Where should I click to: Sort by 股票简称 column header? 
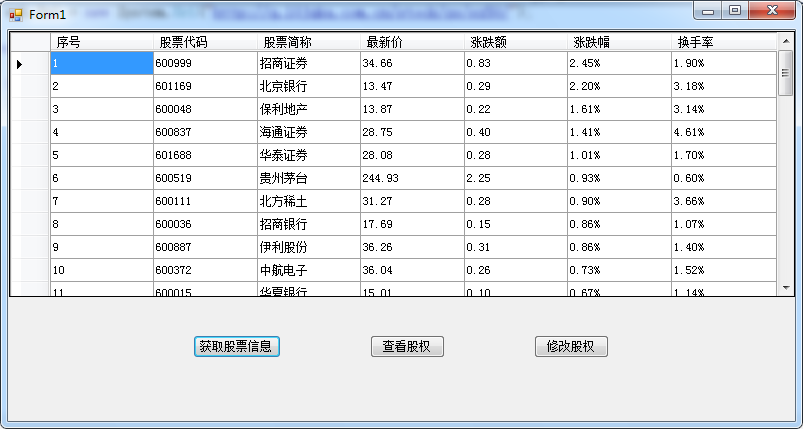[x=309, y=42]
